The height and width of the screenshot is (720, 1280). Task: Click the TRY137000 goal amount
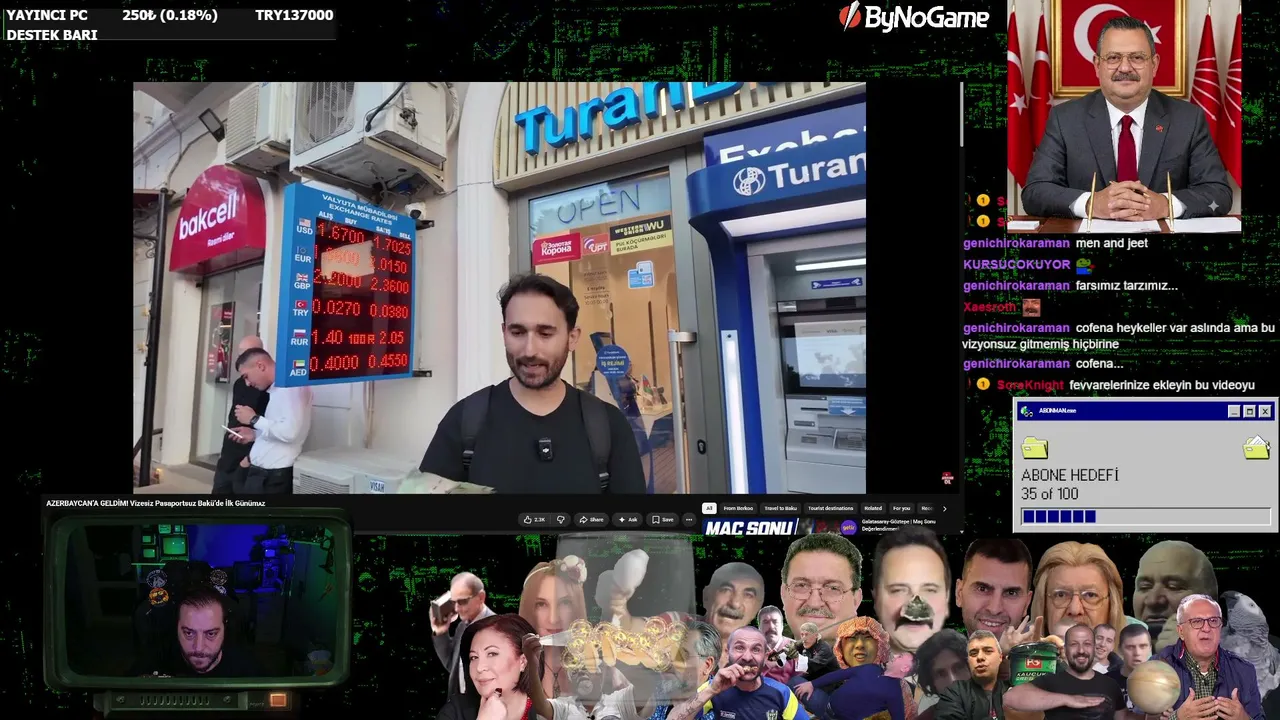tap(294, 15)
